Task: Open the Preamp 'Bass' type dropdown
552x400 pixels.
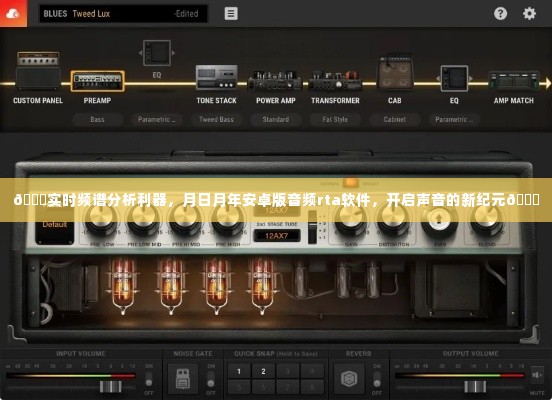Action: click(98, 119)
